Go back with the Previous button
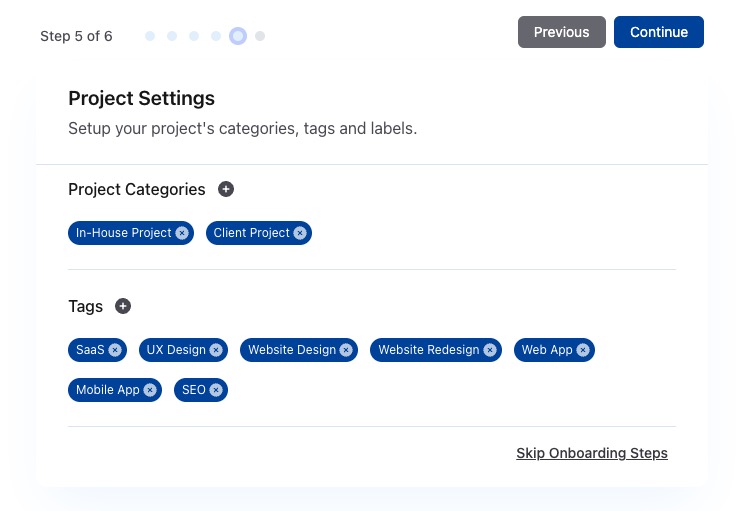This screenshot has height=511, width=741. tap(561, 32)
